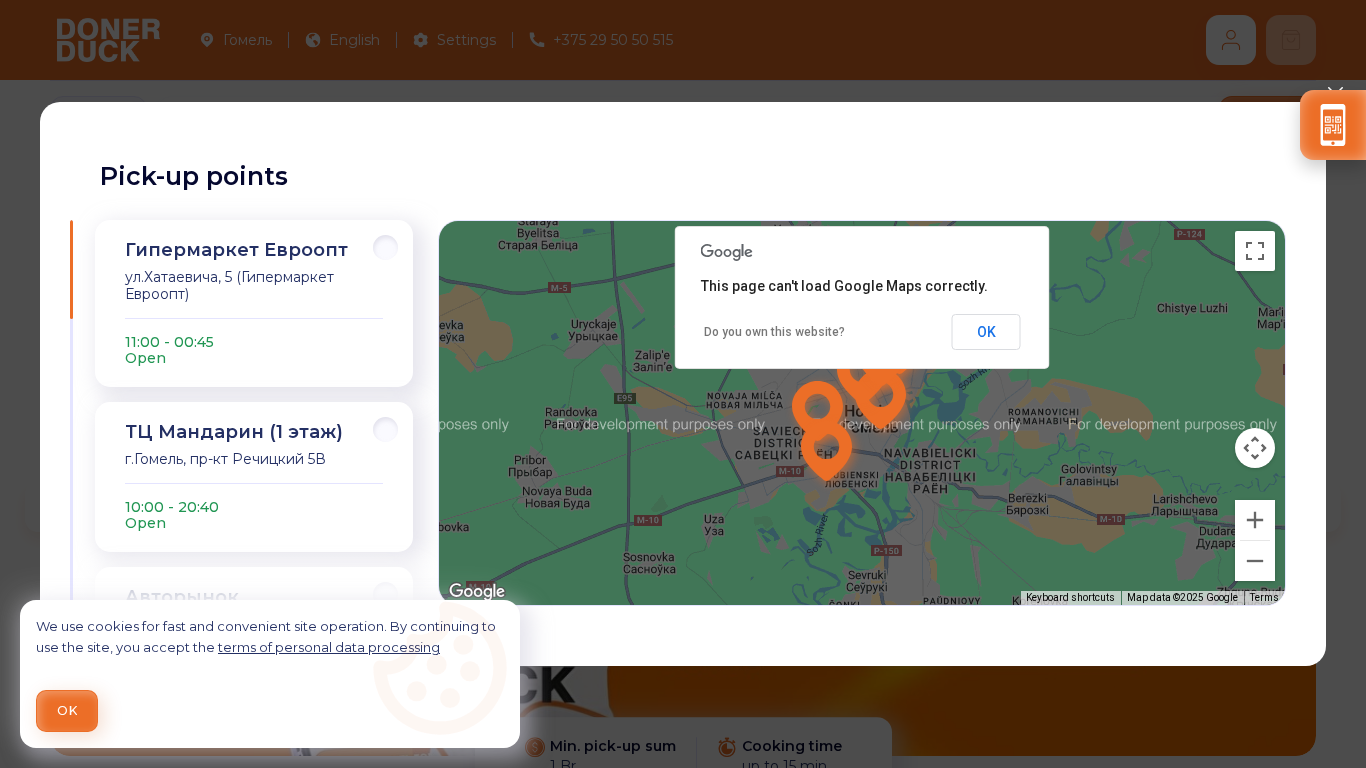Screen dimensions: 1366x768
Task: Click the lowest orange map marker
Action: click(x=826, y=452)
